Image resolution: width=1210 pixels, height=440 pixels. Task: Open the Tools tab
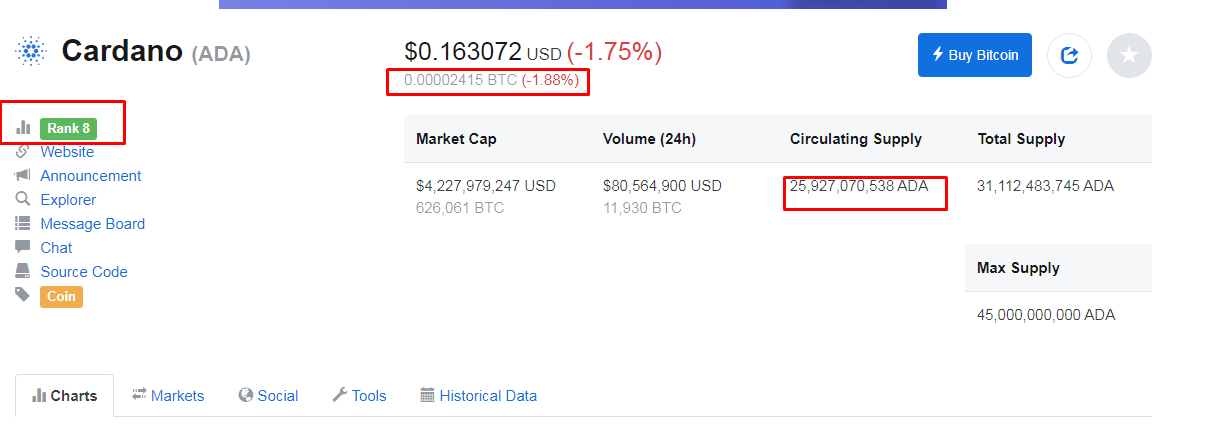359,396
